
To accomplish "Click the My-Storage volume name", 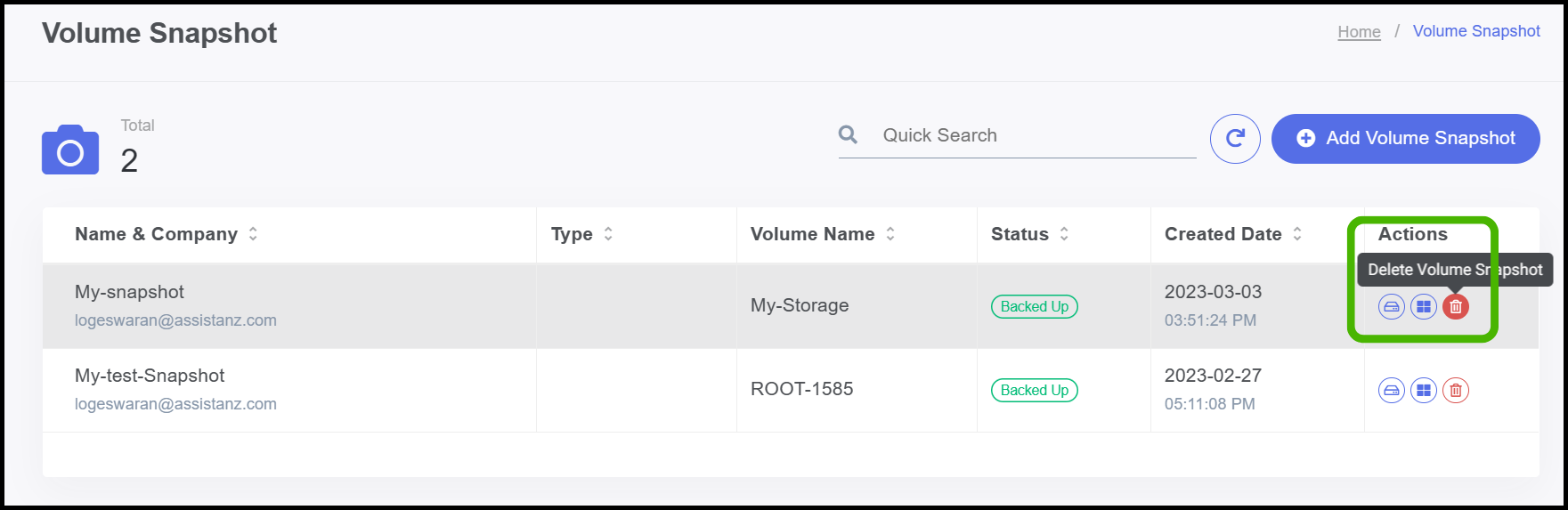I will click(x=800, y=305).
